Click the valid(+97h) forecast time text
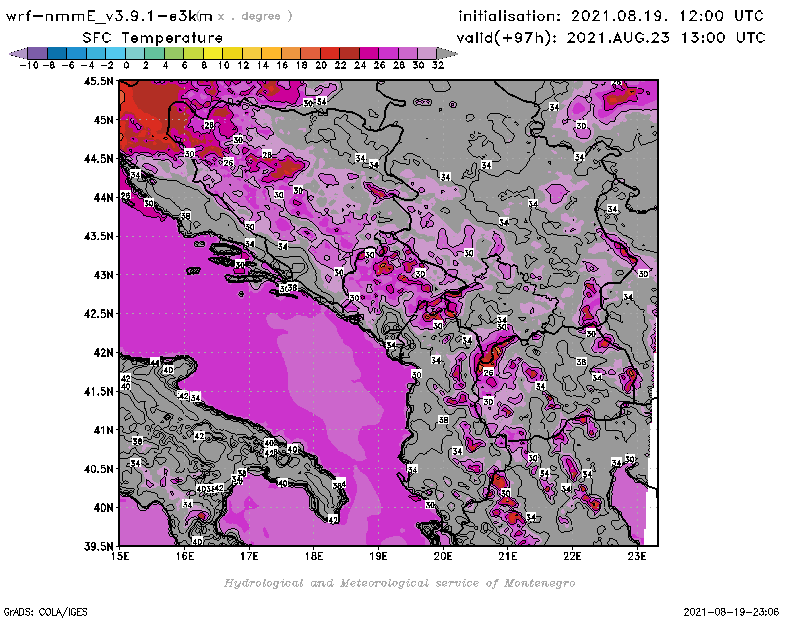Viewport: 800px width, 618px height. coord(611,37)
